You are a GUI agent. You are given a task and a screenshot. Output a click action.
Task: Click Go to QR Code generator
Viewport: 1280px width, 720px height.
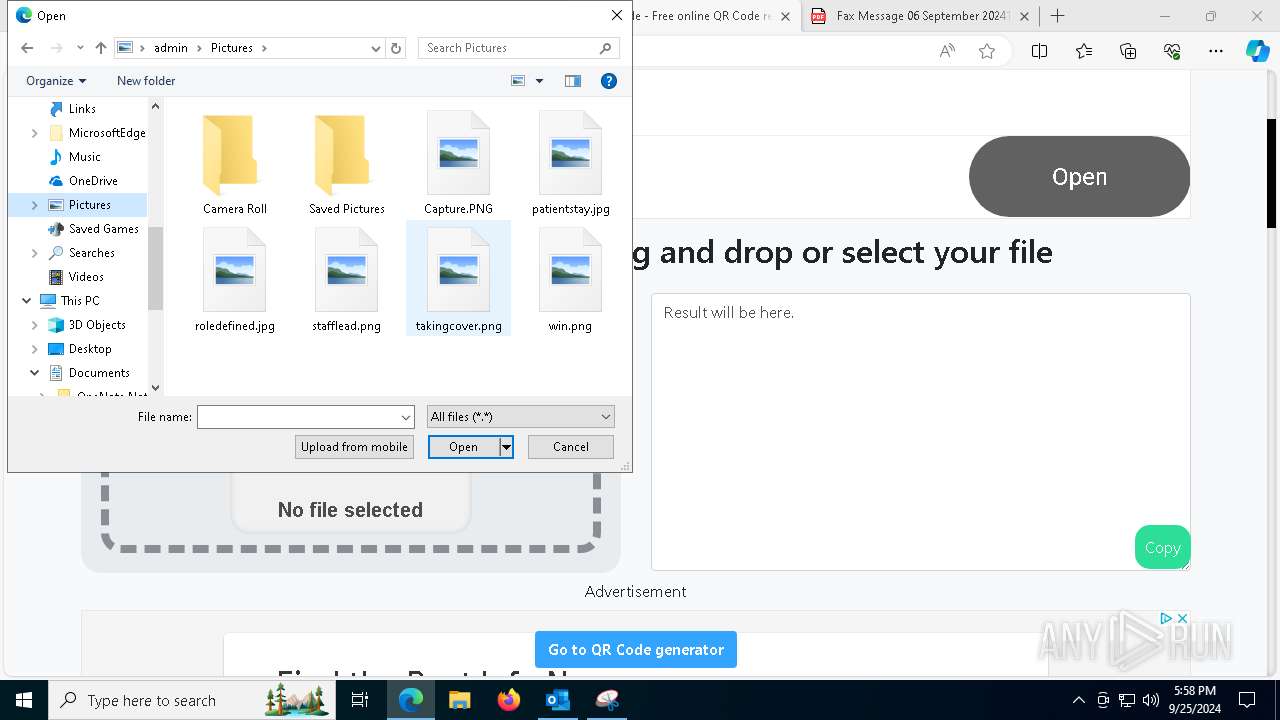click(x=636, y=649)
